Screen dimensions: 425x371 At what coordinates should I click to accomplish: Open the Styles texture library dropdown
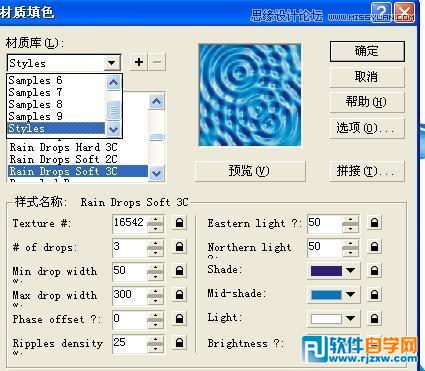(x=112, y=63)
